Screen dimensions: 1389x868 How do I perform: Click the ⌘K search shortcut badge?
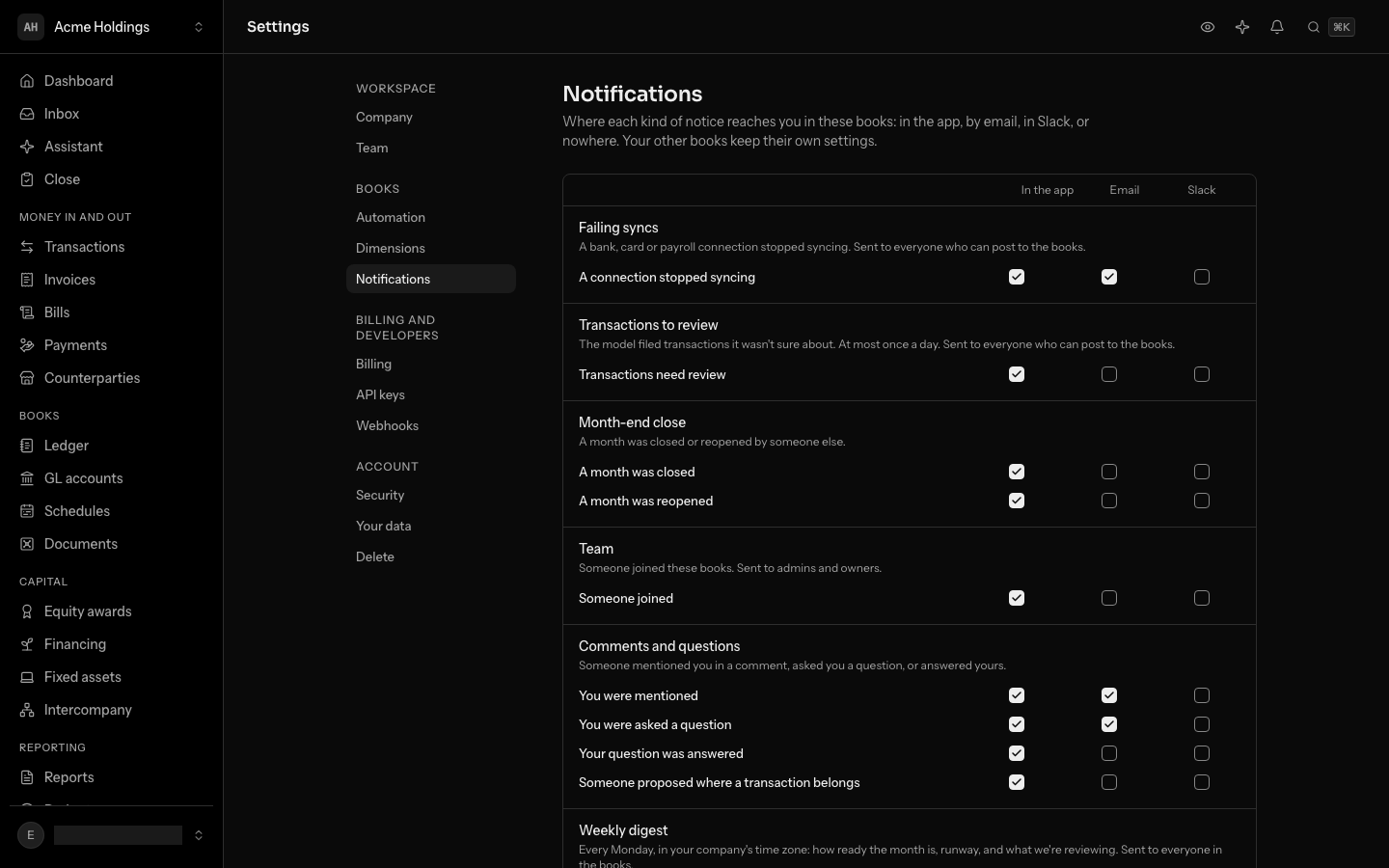1342,27
